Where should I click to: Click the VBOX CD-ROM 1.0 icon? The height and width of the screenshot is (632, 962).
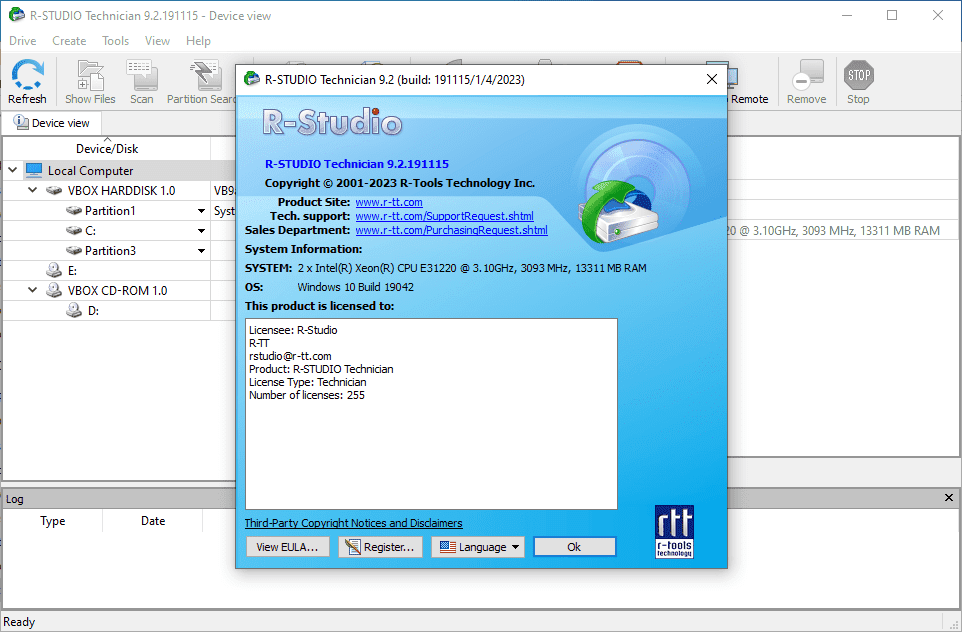[54, 290]
